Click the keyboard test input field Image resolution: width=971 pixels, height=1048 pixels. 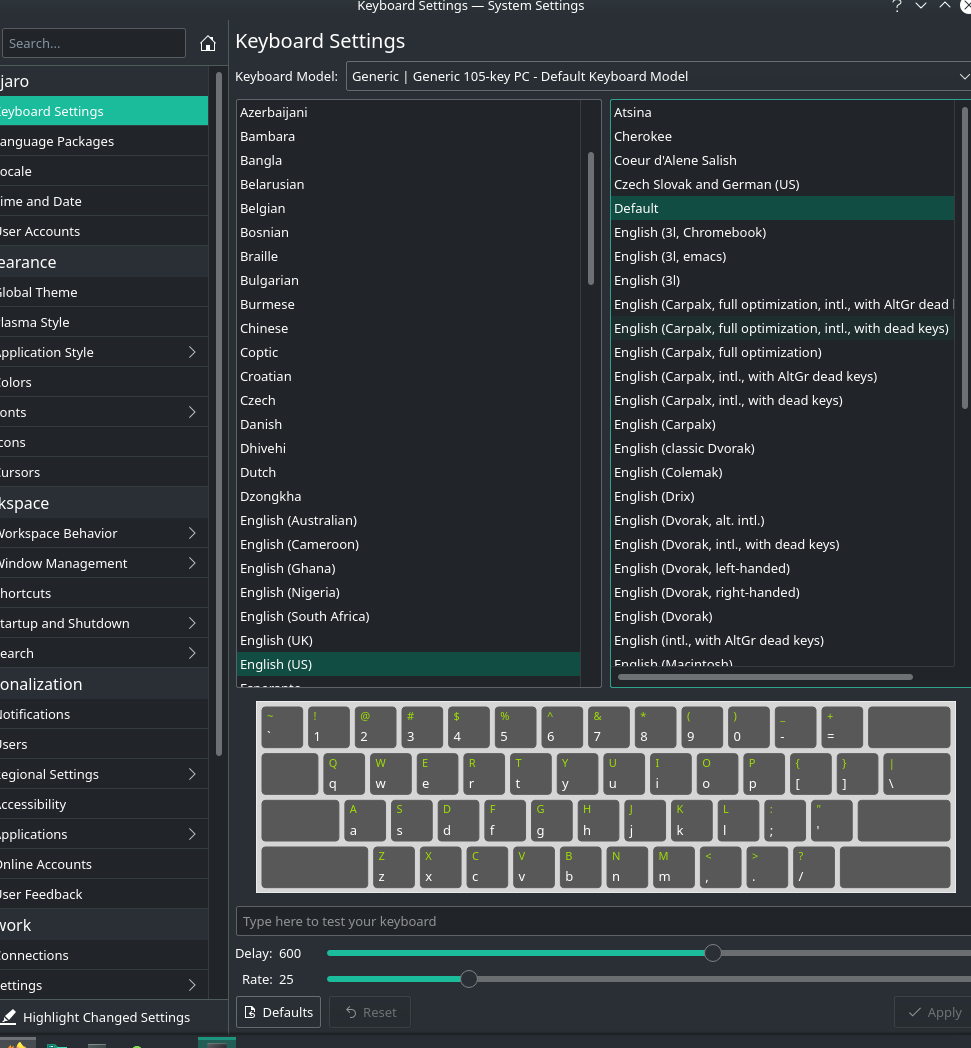coord(600,921)
